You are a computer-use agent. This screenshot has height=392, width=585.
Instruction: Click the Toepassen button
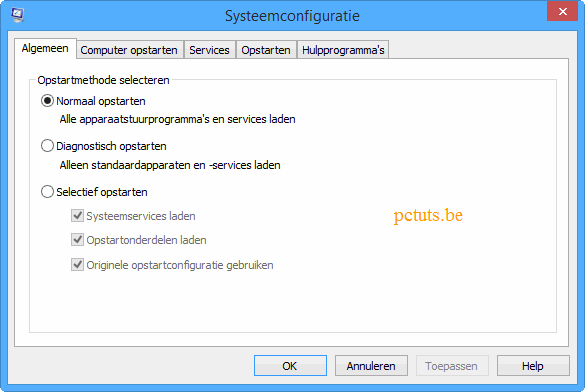[x=452, y=366]
